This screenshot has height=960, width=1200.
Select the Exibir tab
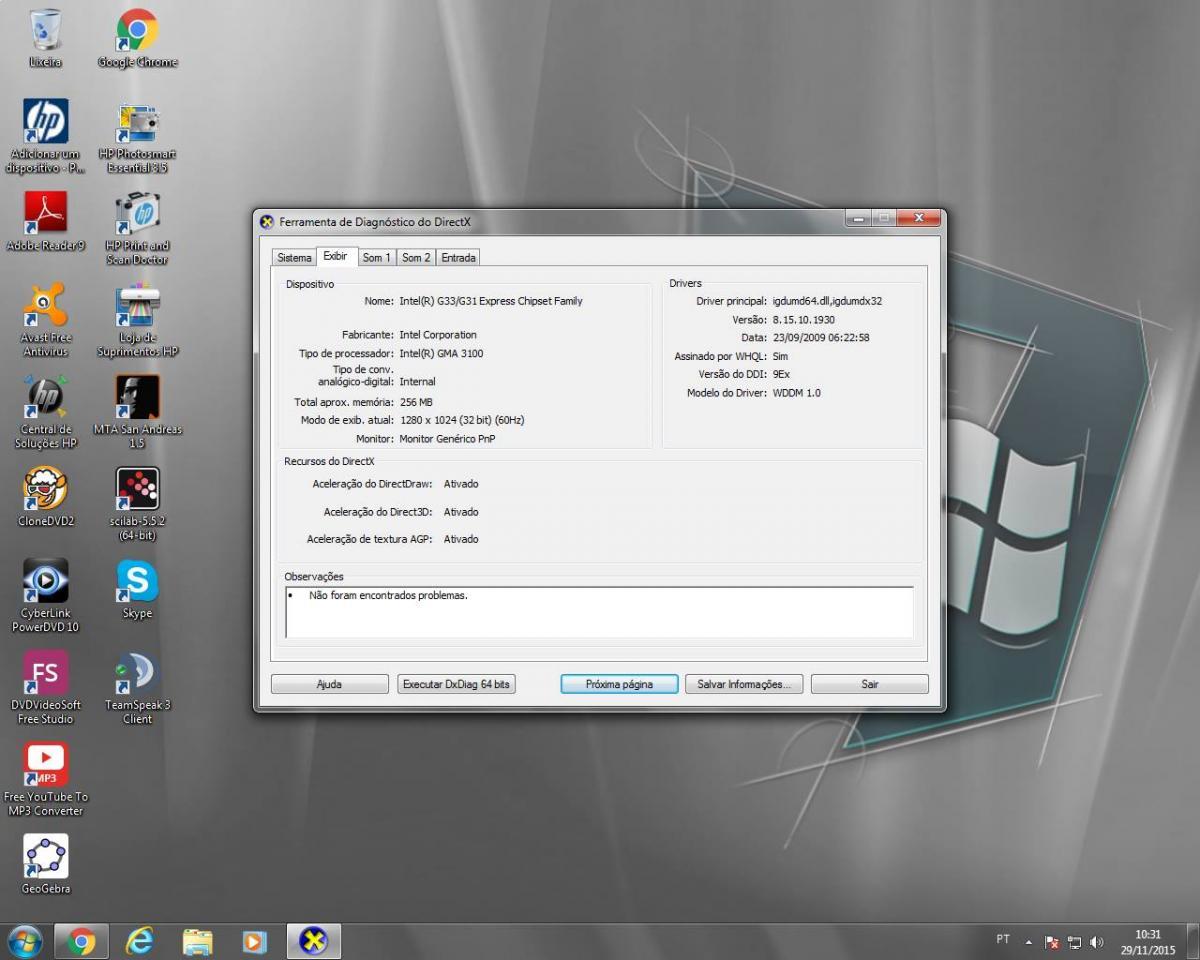[x=335, y=256]
